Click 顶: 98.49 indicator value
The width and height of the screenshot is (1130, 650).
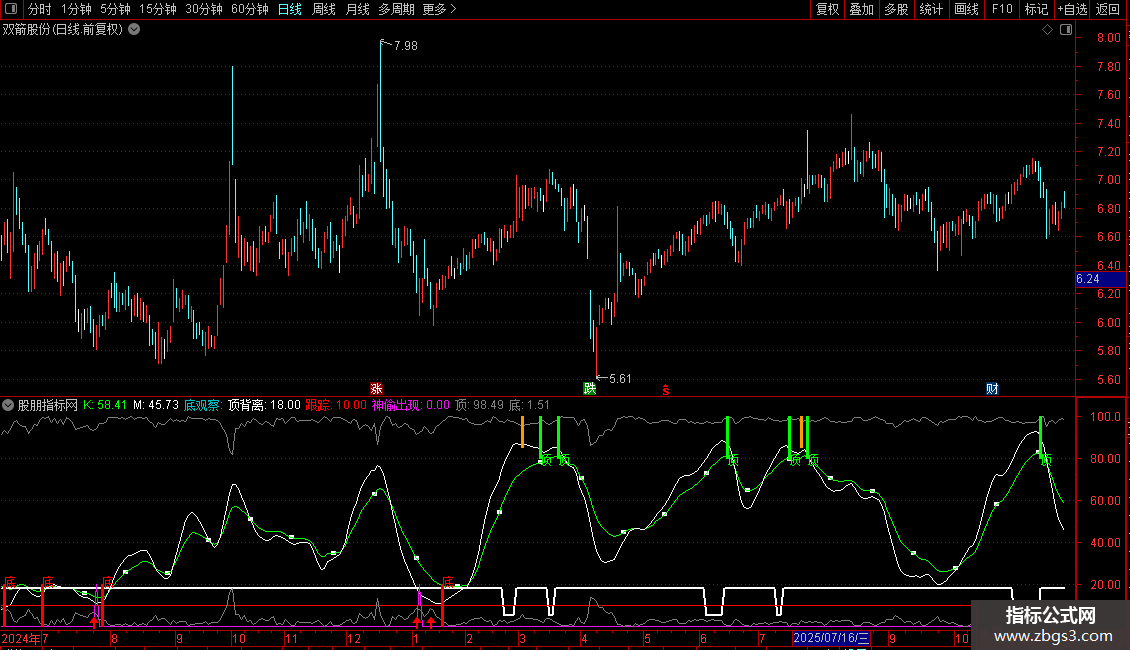[x=479, y=405]
